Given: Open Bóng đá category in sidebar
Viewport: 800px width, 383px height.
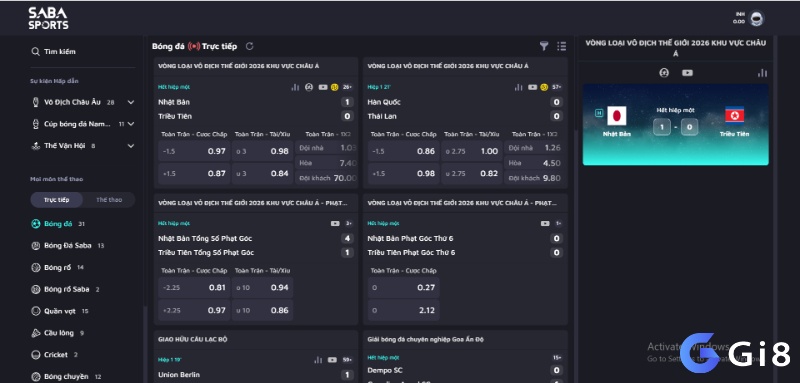Looking at the screenshot, I should point(58,224).
